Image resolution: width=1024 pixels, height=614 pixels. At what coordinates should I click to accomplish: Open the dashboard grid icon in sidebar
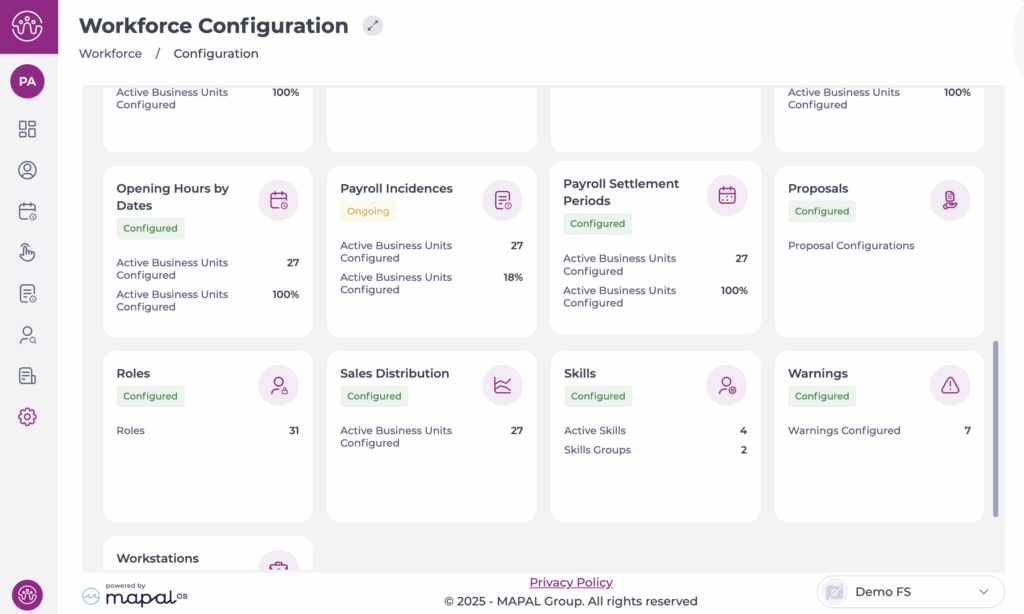(x=27, y=129)
